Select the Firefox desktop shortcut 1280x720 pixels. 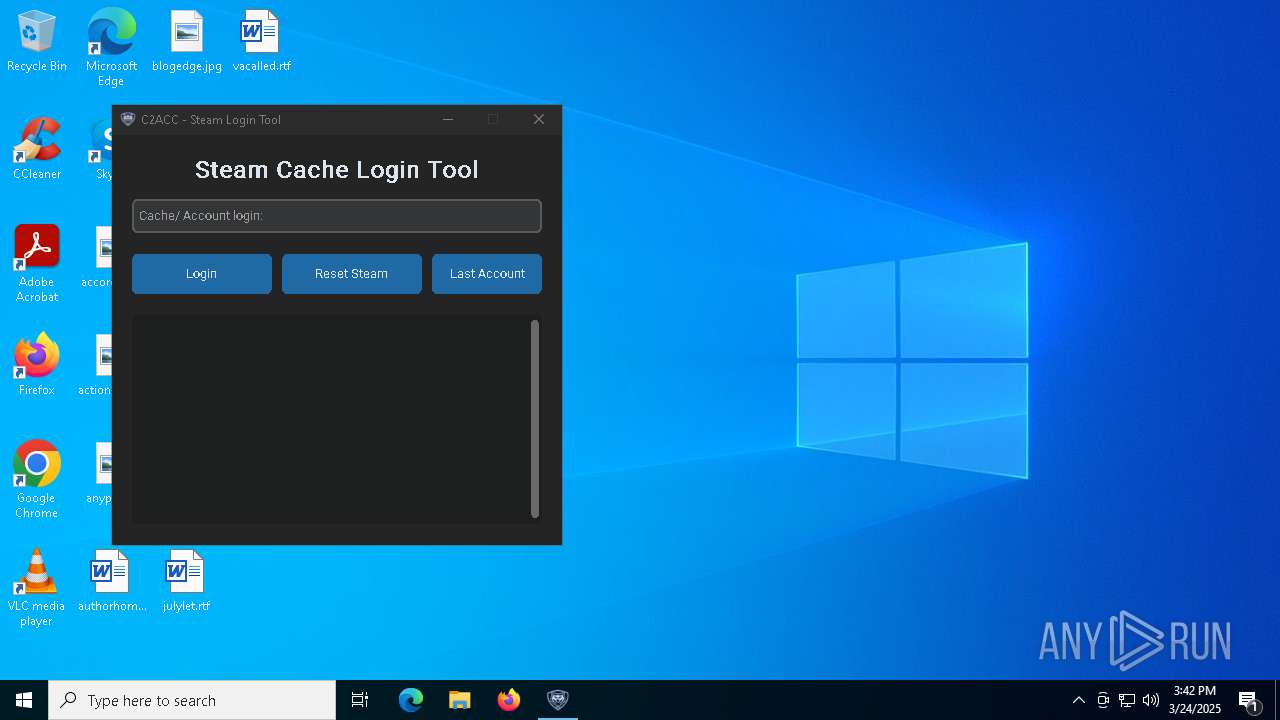coord(37,365)
